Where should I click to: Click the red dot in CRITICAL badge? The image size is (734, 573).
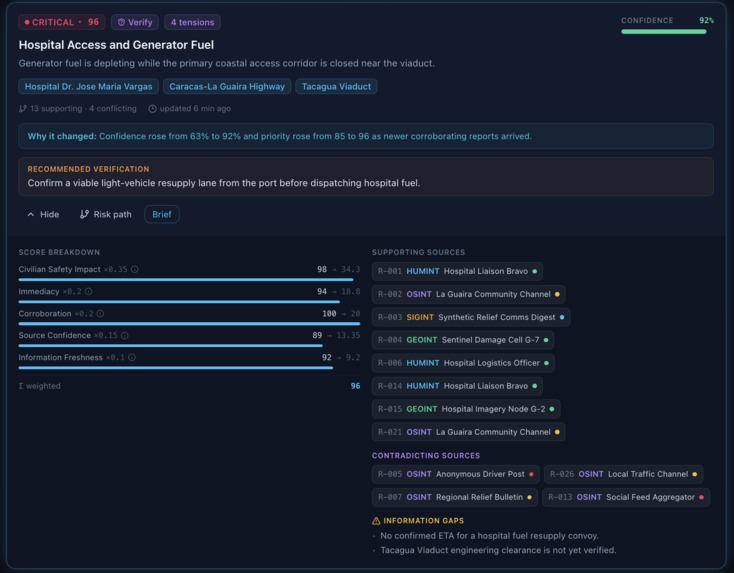(x=27, y=22)
